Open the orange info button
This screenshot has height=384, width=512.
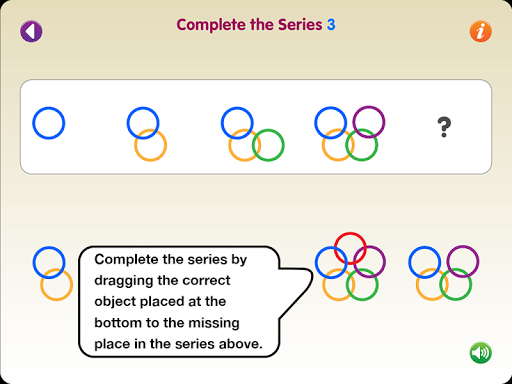click(x=480, y=31)
